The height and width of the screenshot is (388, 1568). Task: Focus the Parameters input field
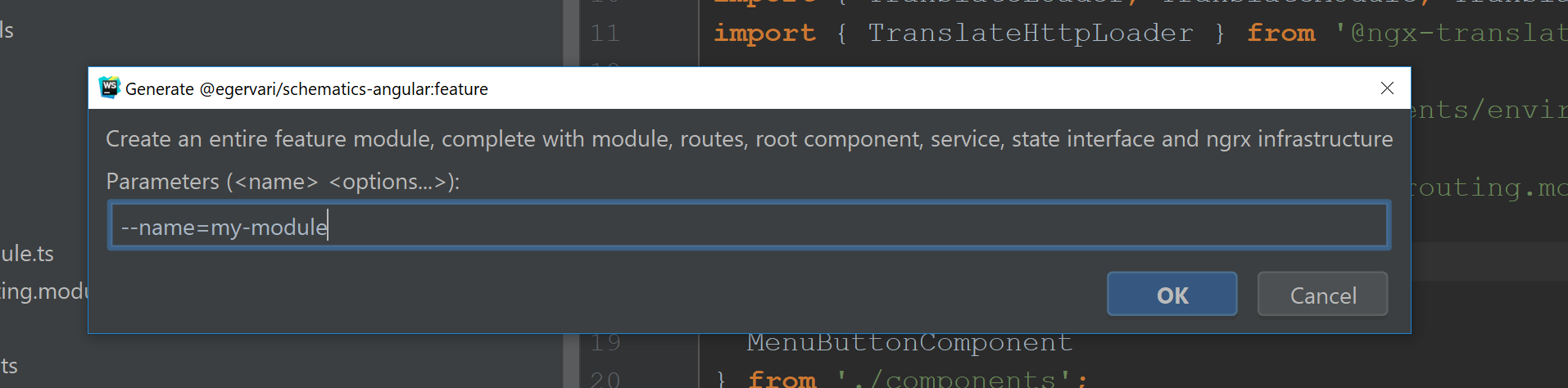tap(749, 226)
